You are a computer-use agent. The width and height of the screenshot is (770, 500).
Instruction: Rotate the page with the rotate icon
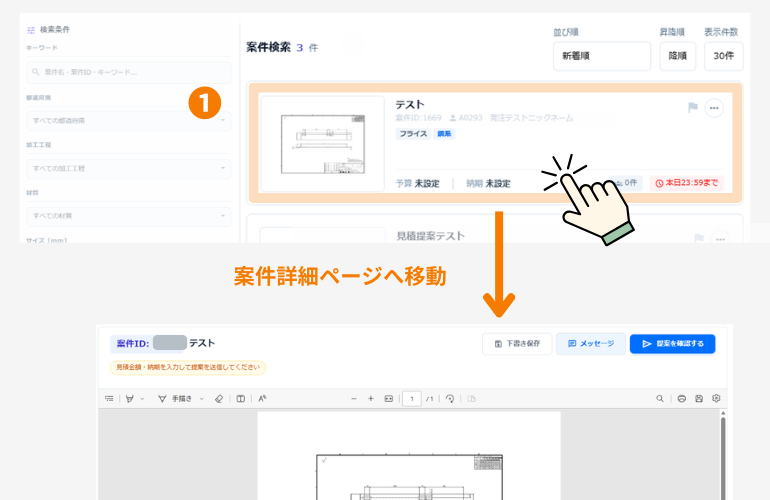450,399
